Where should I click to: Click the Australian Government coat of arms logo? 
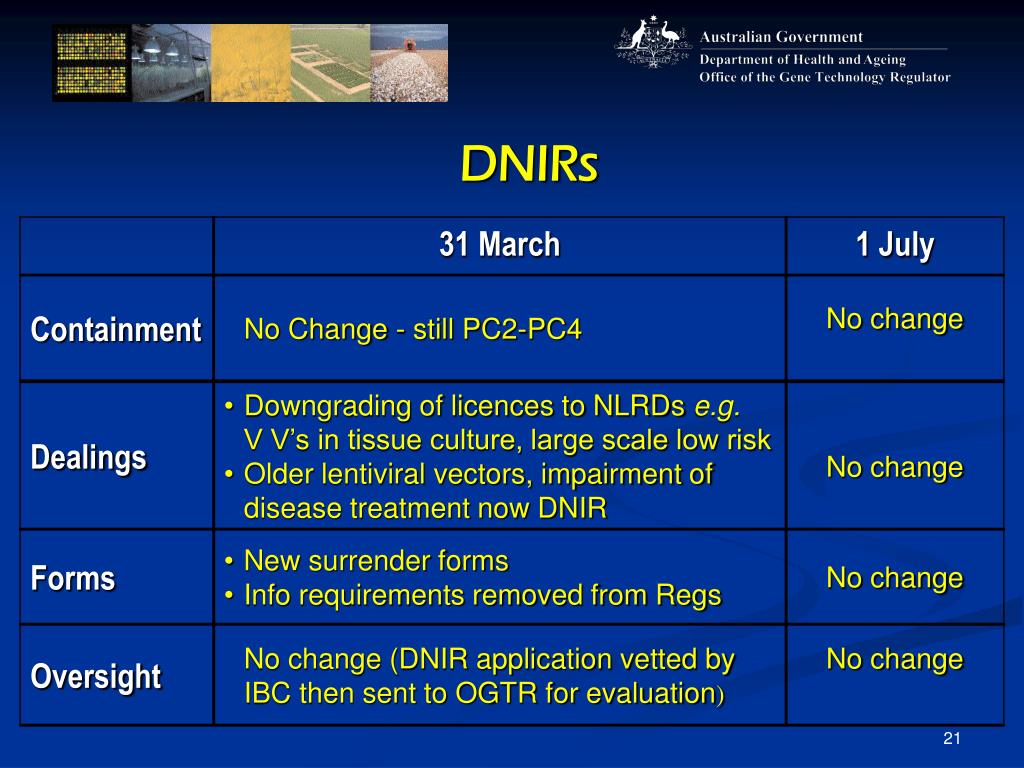coord(652,42)
